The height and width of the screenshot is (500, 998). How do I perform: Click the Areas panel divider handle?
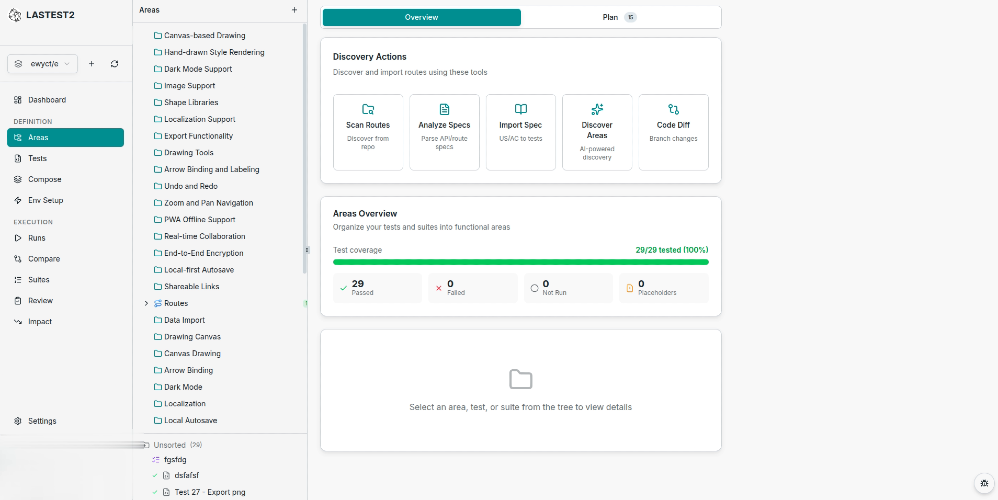click(307, 250)
